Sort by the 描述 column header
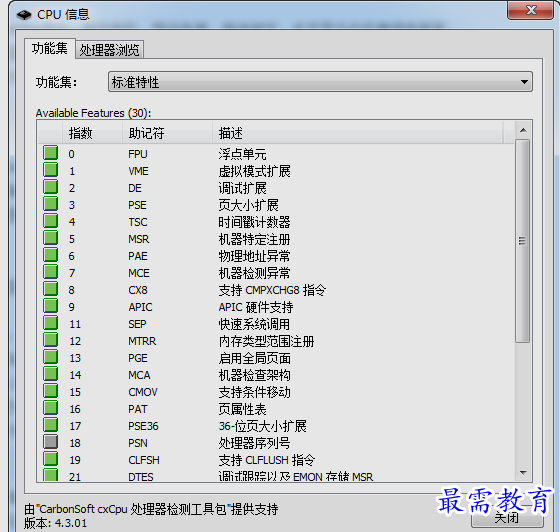The width and height of the screenshot is (560, 532). coord(358,133)
